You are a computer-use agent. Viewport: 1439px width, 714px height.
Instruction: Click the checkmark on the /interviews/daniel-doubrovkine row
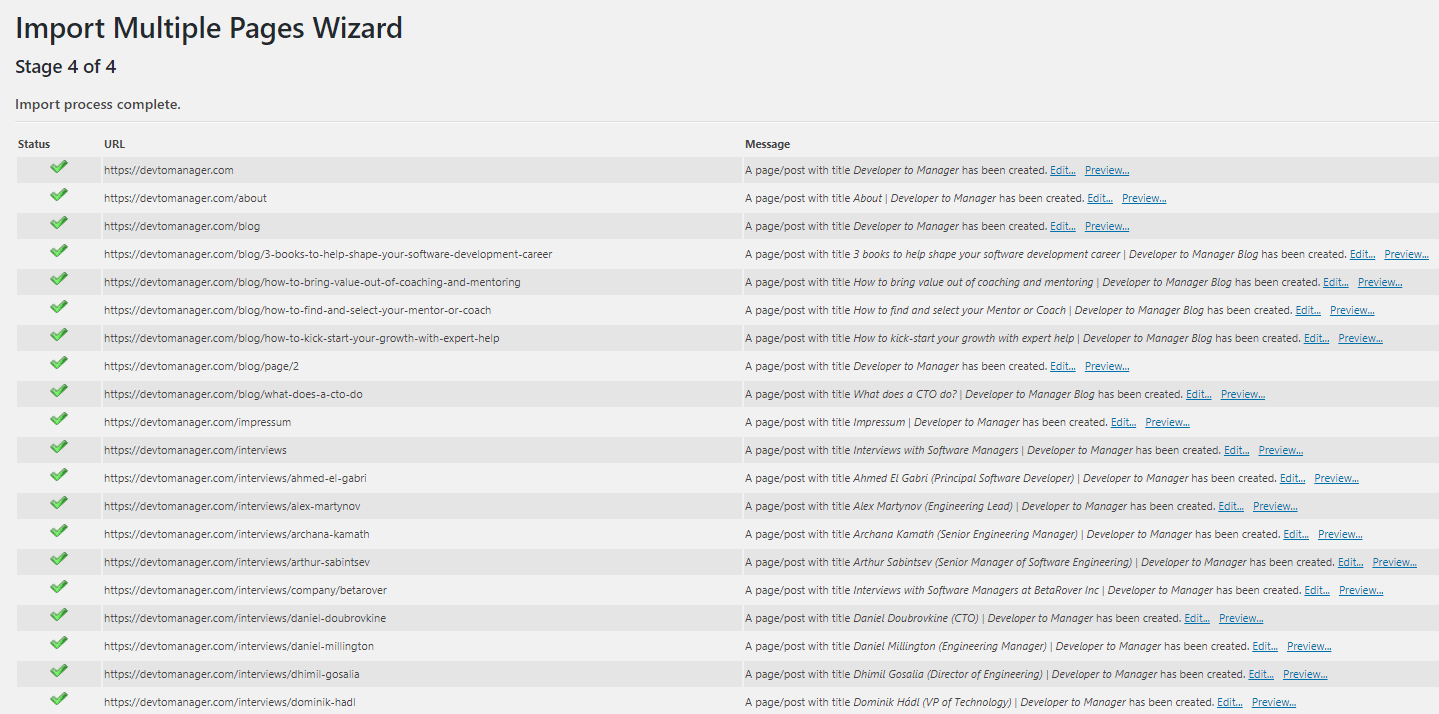57,617
